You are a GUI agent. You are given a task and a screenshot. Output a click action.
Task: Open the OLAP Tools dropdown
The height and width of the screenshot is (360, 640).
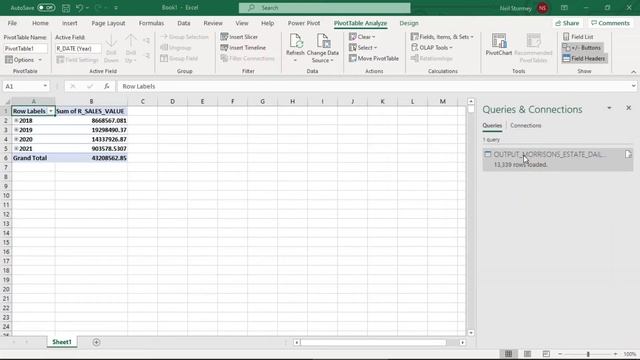tap(432, 48)
